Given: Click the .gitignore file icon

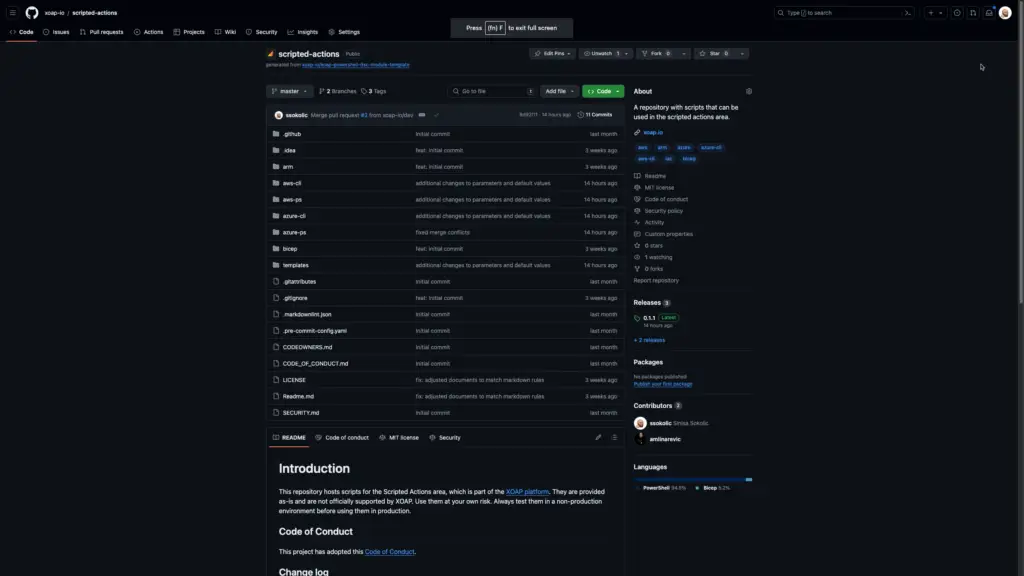Looking at the screenshot, I should 276,298.
